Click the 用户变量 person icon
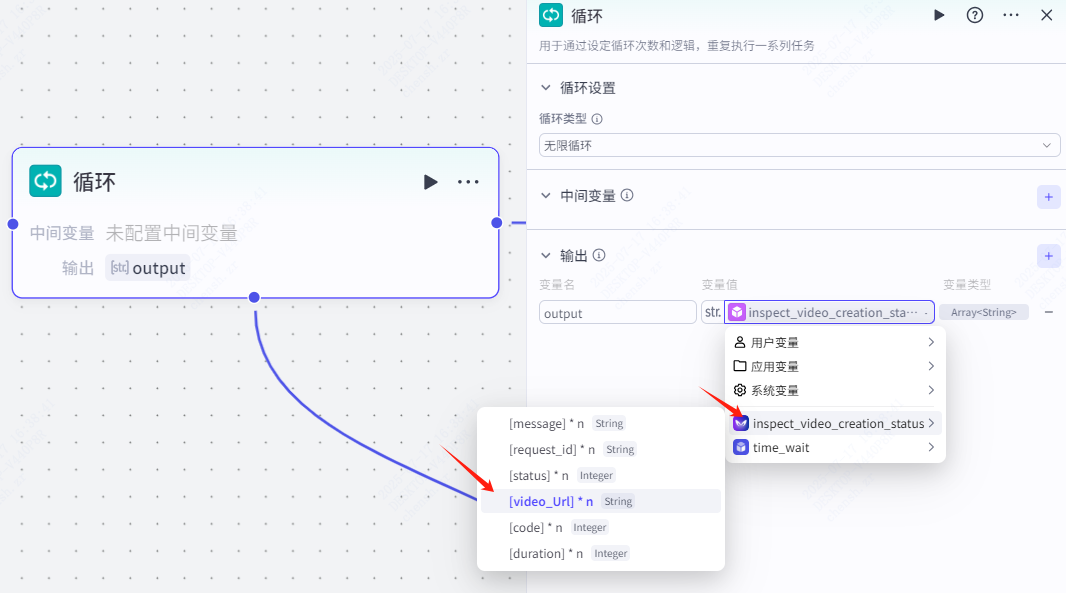 tap(740, 342)
